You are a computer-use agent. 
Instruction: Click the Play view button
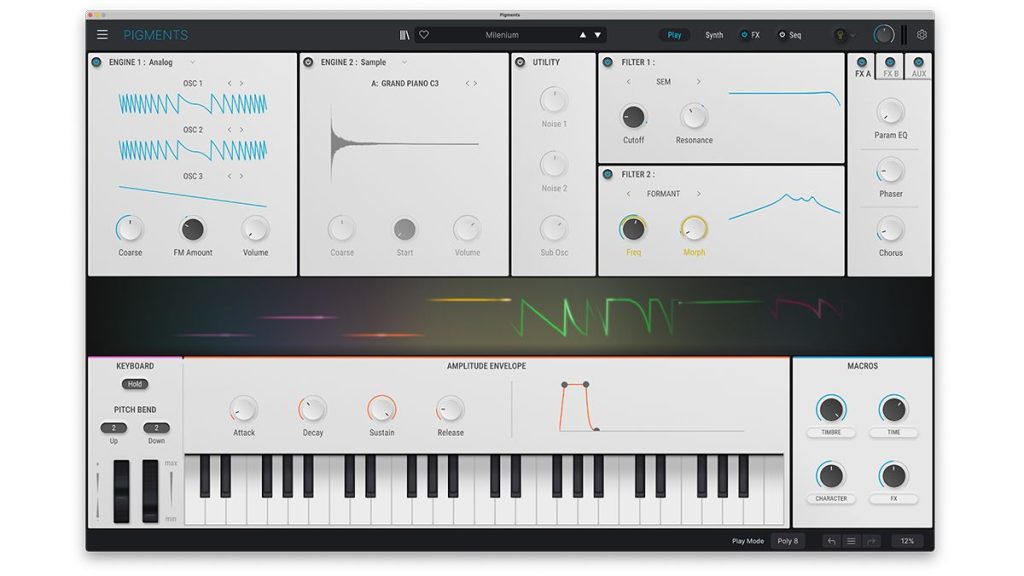pos(674,35)
